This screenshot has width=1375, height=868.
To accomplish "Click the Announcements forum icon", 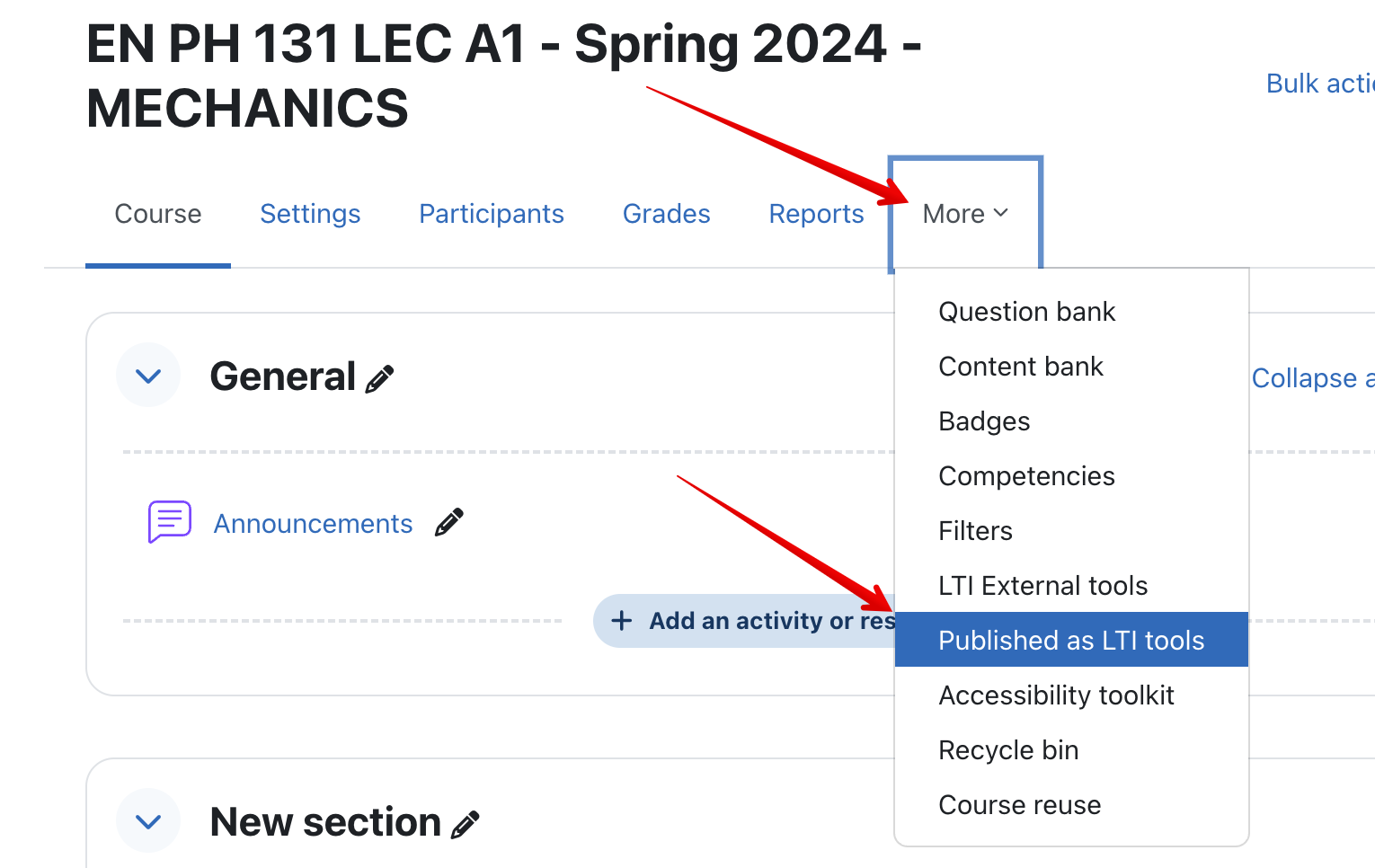I will tap(169, 522).
